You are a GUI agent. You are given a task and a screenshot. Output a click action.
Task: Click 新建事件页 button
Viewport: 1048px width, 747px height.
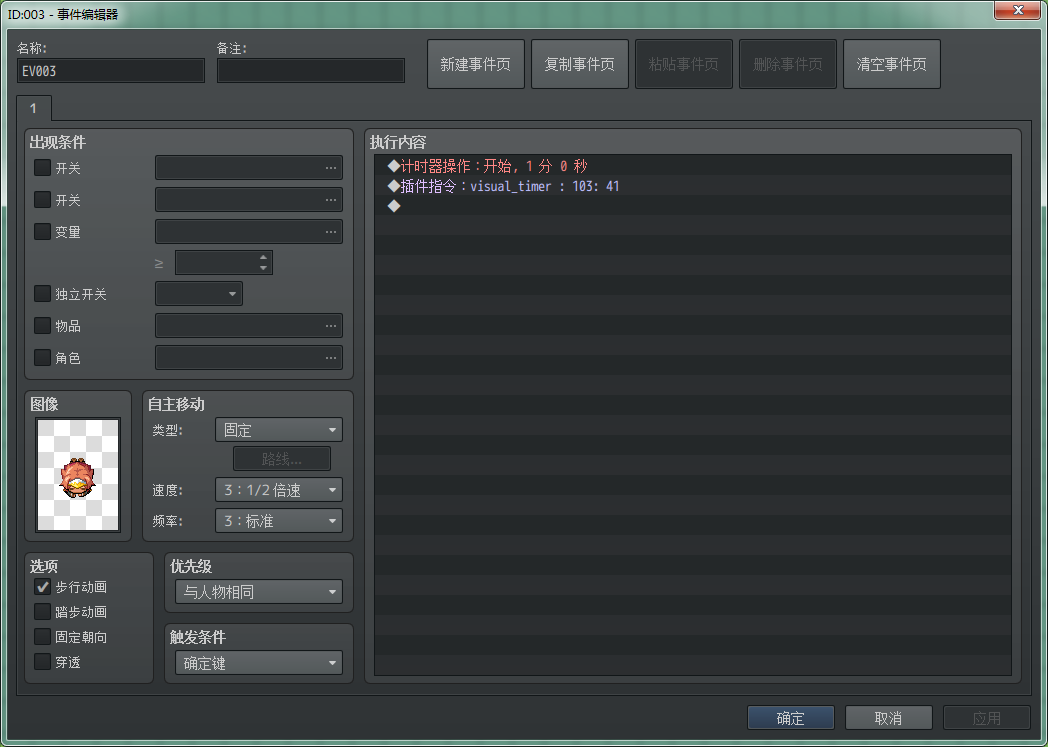476,64
